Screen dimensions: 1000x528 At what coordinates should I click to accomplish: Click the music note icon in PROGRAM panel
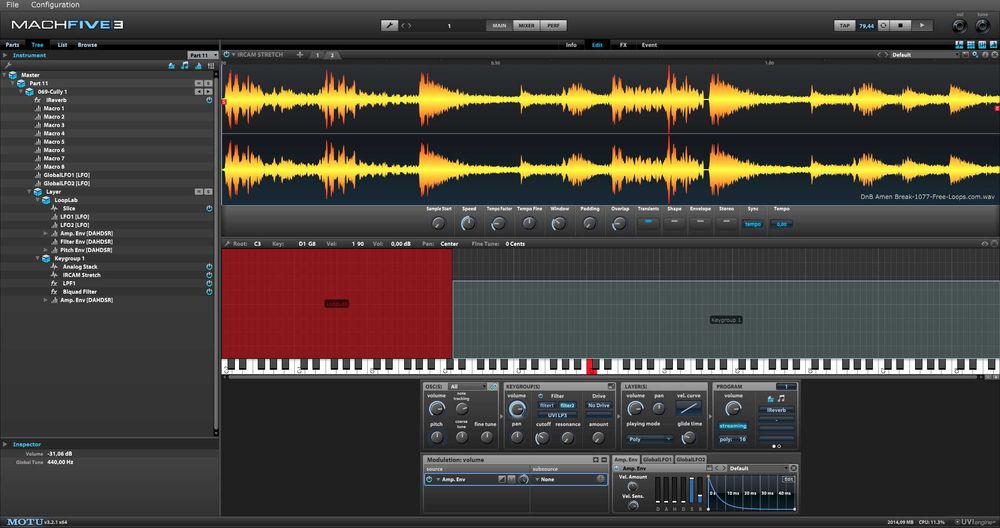pyautogui.click(x=781, y=399)
